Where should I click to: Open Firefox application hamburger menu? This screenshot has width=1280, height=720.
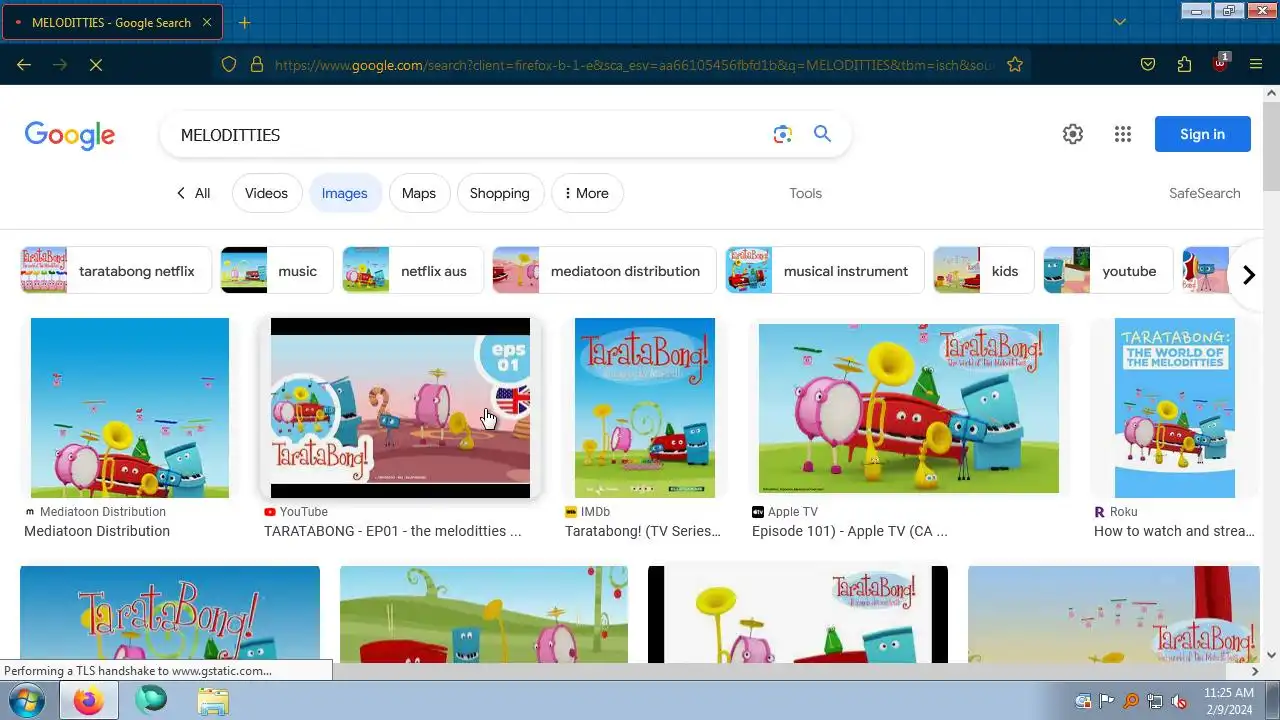tap(1256, 64)
